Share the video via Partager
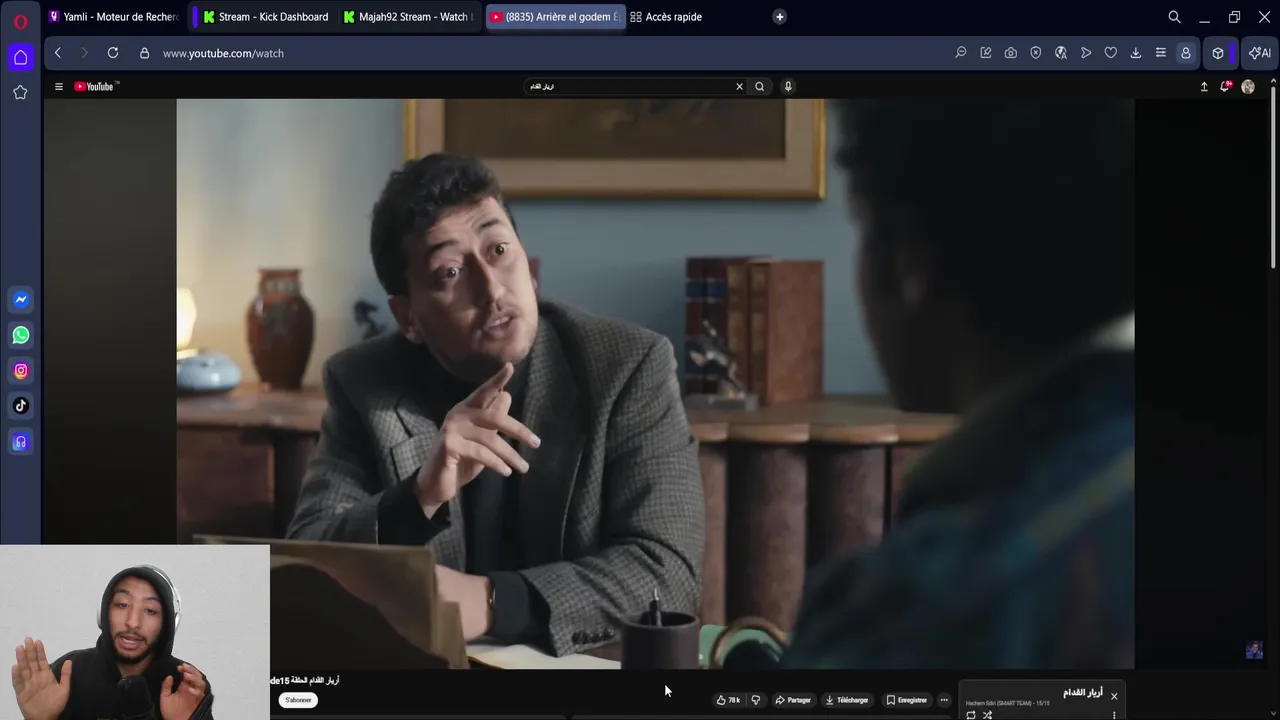1280x720 pixels. pyautogui.click(x=793, y=700)
